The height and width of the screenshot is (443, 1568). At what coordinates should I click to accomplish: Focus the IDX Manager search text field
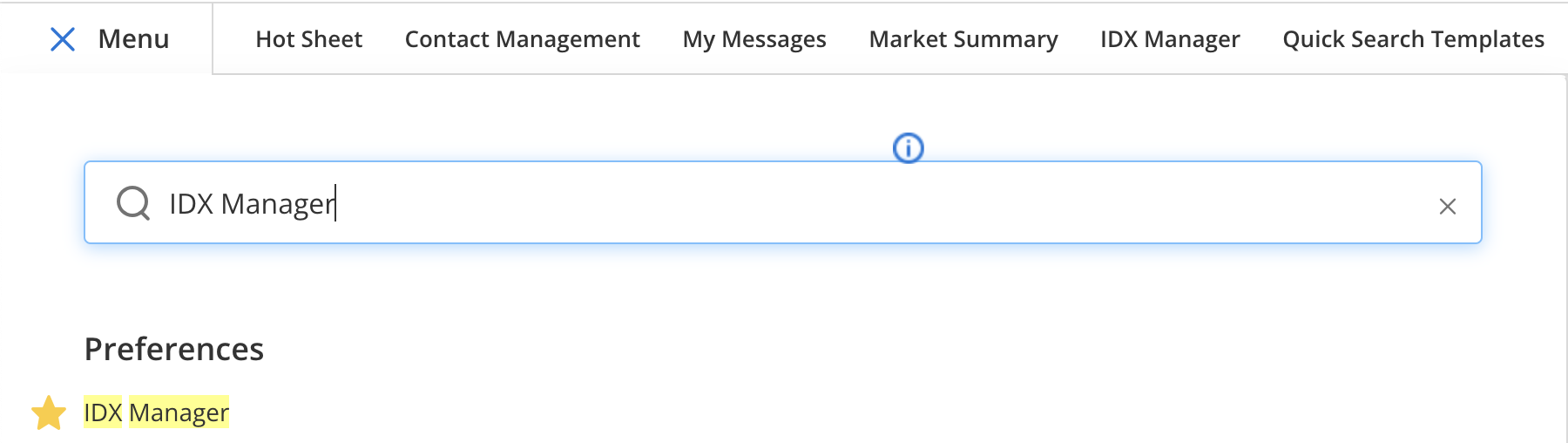[x=783, y=202]
